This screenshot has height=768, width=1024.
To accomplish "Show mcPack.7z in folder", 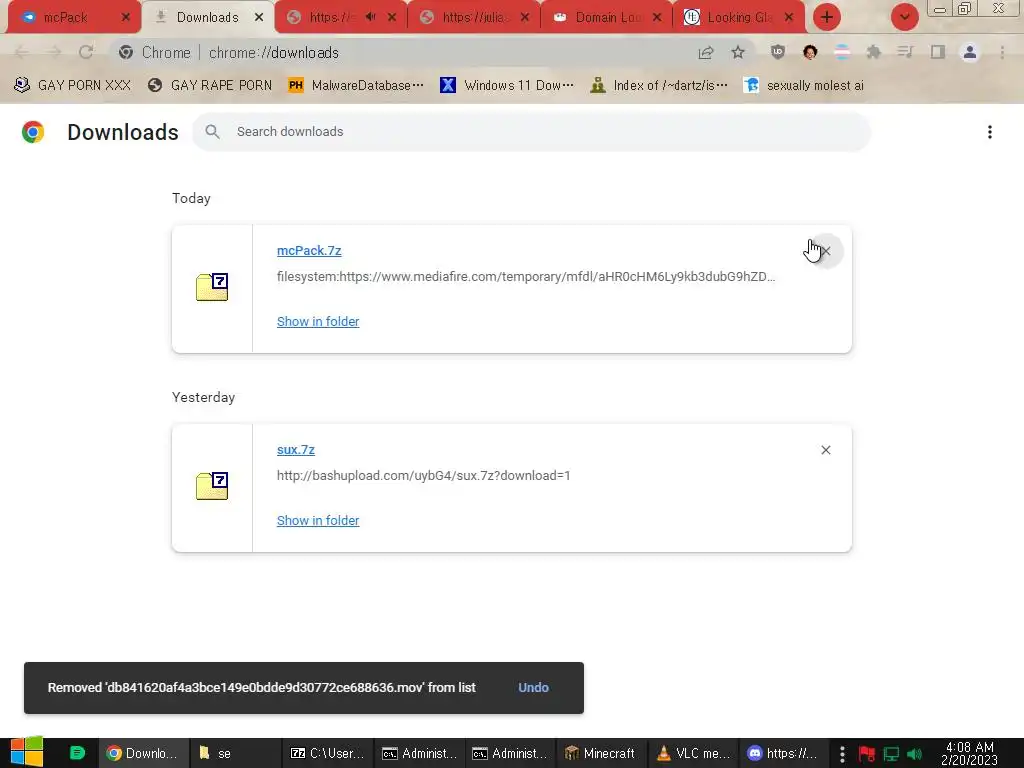I will 318,321.
